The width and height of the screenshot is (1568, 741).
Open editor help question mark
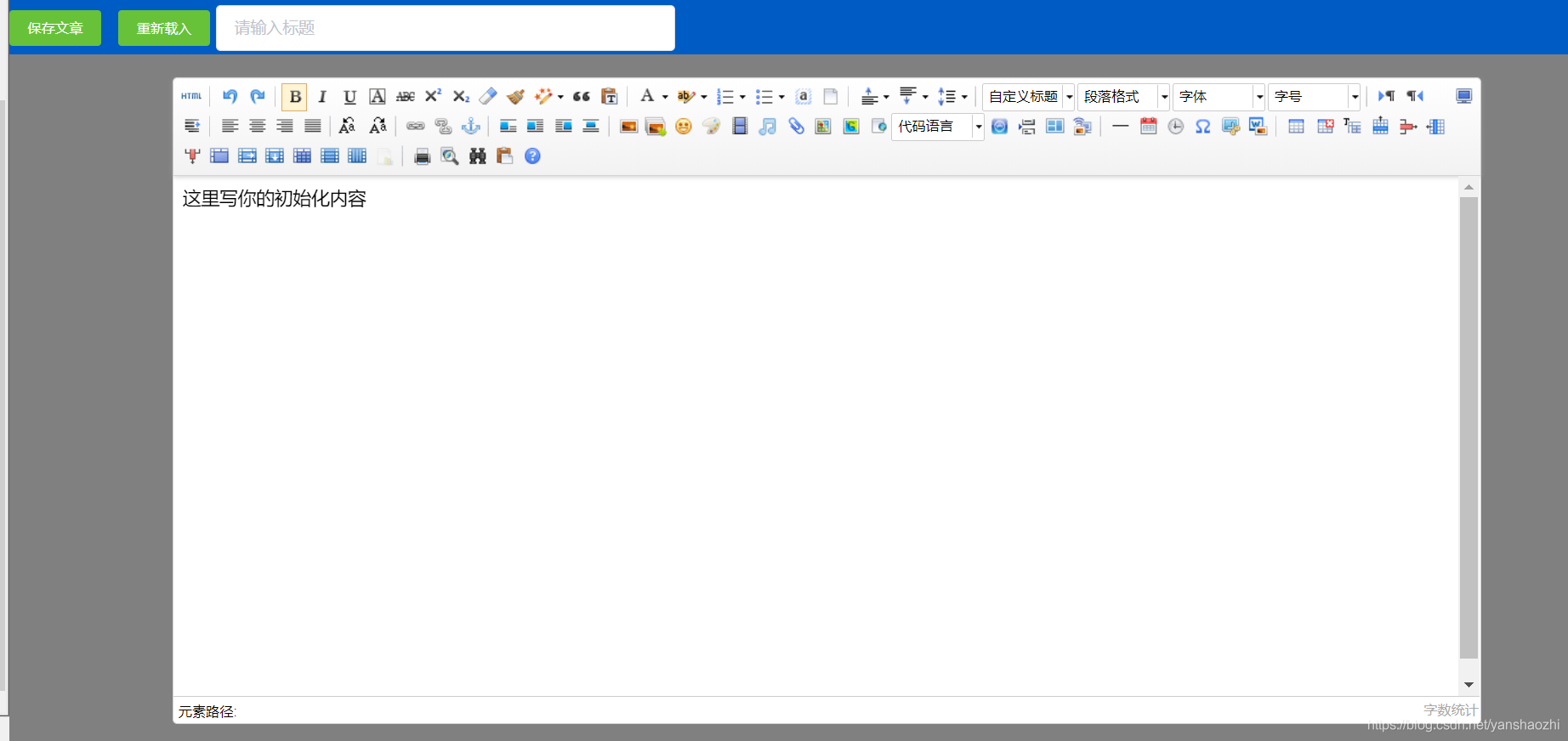click(x=532, y=156)
